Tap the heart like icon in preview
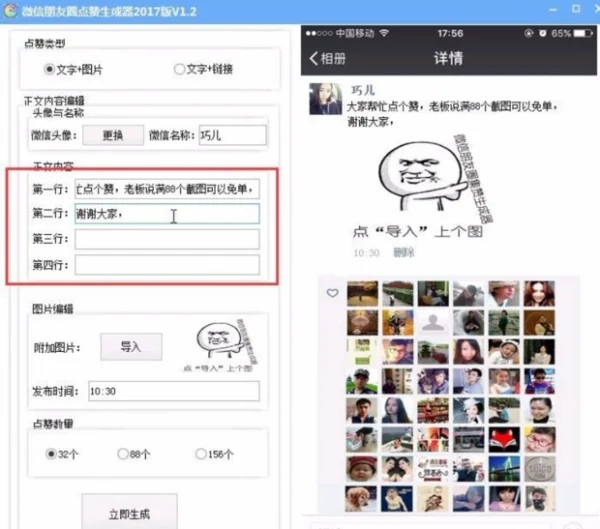The image size is (600, 529). 333,293
